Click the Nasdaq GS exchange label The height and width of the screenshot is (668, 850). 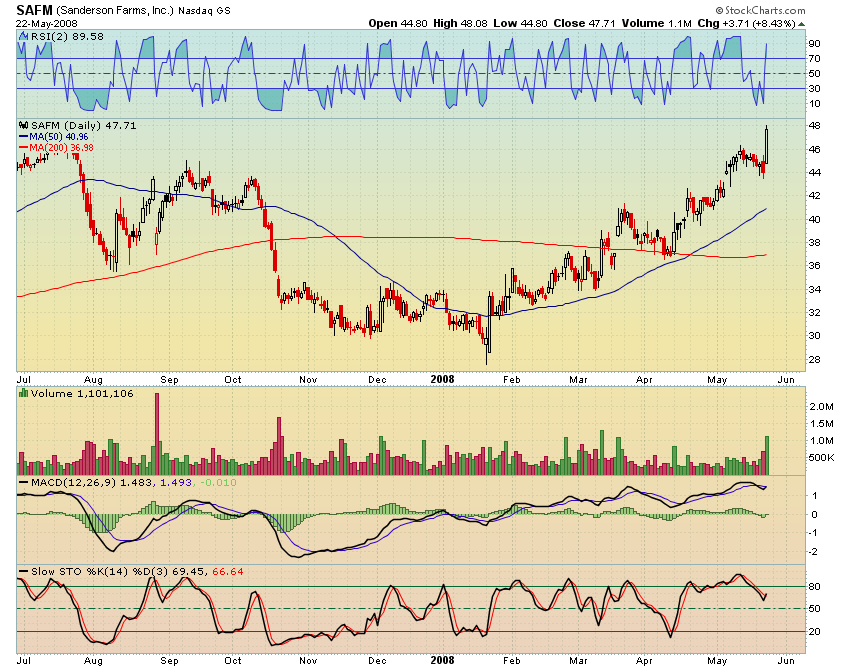(204, 10)
